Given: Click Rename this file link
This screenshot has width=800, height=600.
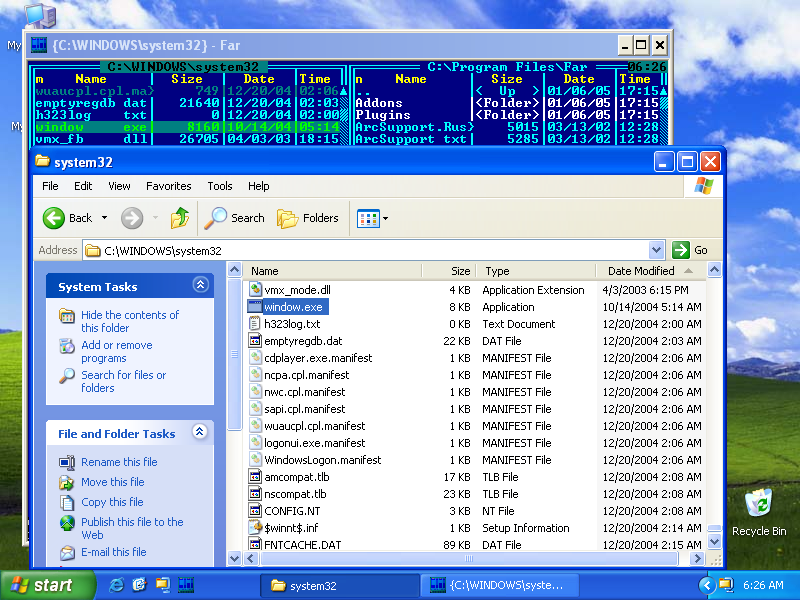Looking at the screenshot, I should [x=119, y=462].
